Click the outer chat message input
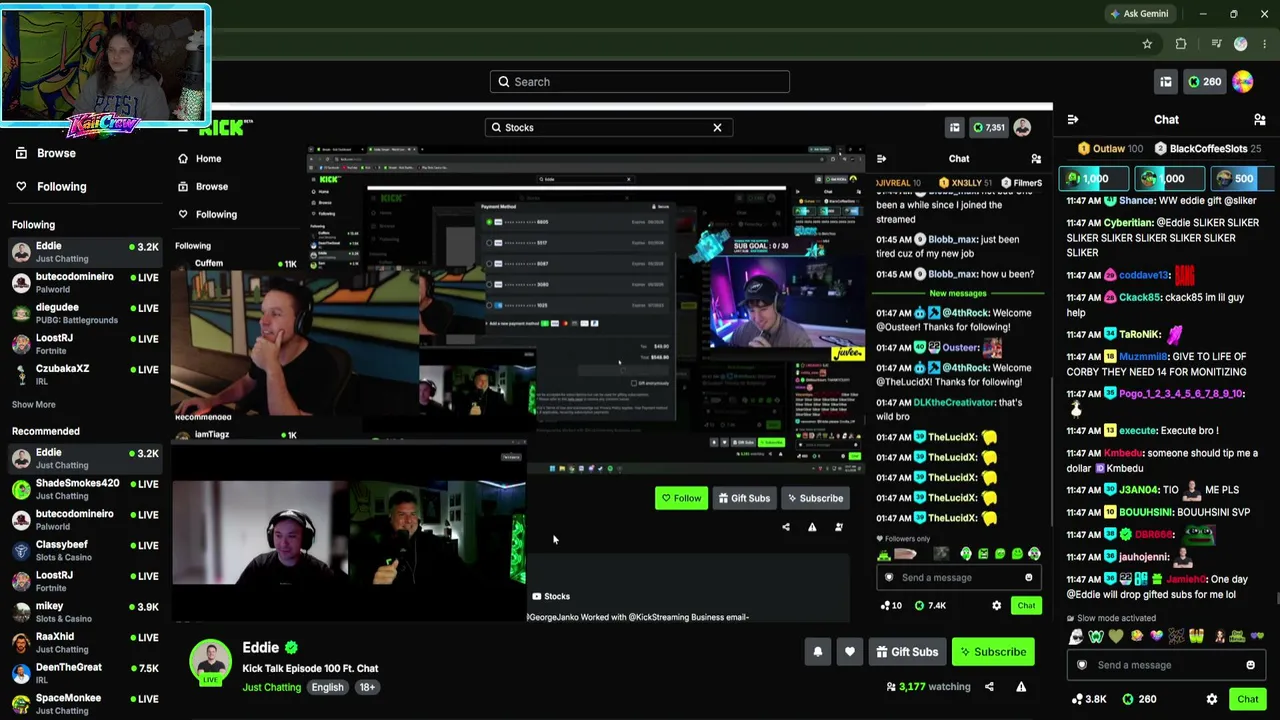Screen dimensions: 1280x720 coord(1166,665)
